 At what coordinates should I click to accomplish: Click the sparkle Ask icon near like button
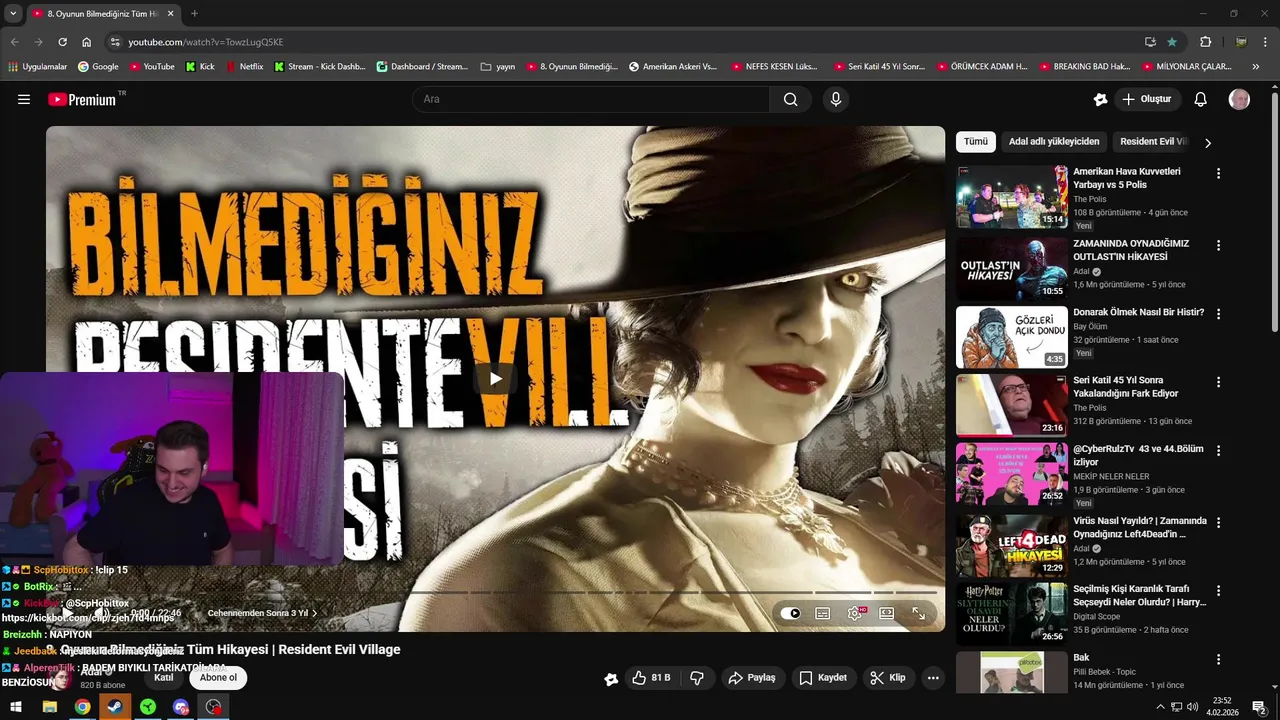[611, 678]
